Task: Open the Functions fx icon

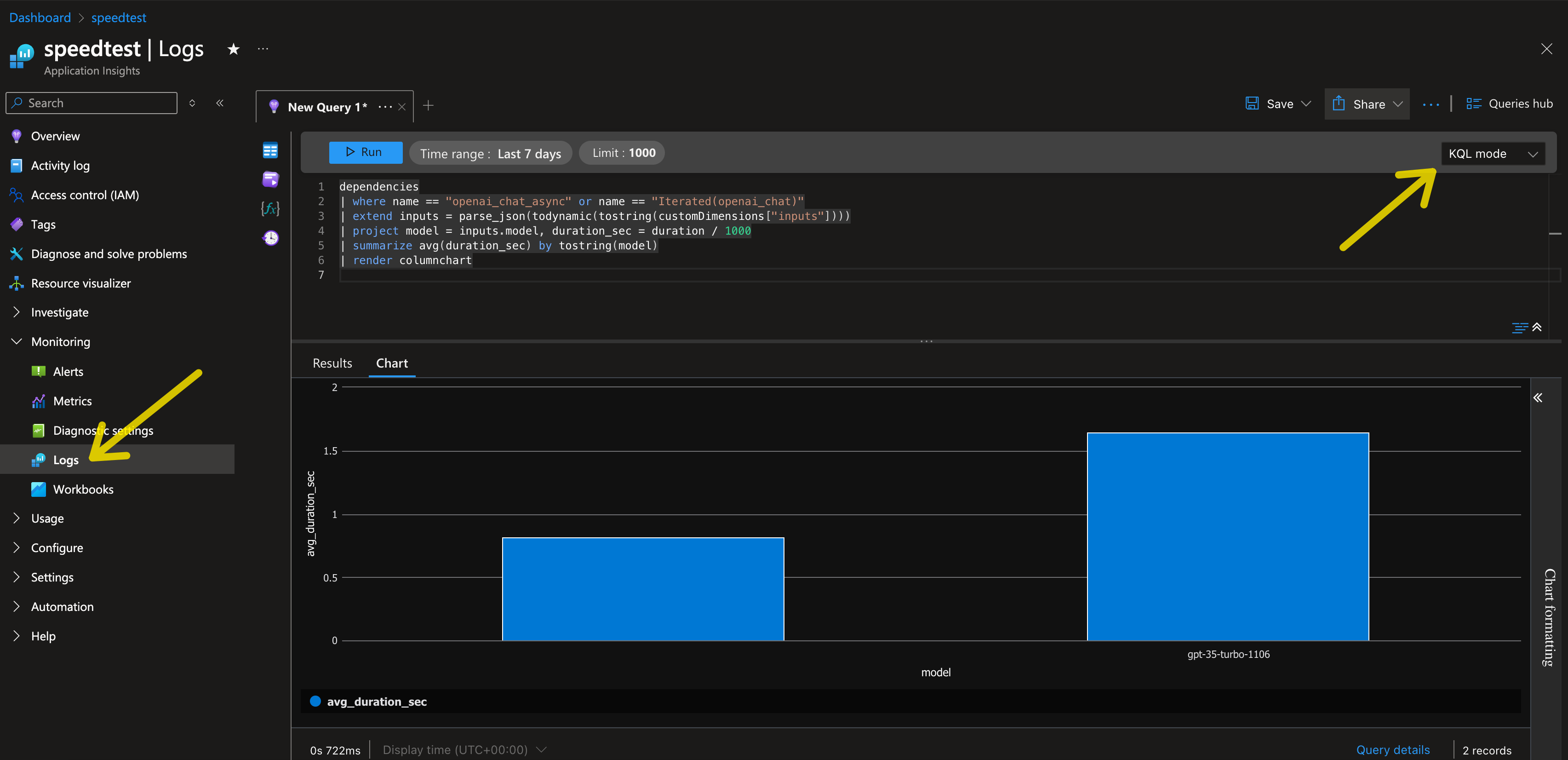Action: 270,208
